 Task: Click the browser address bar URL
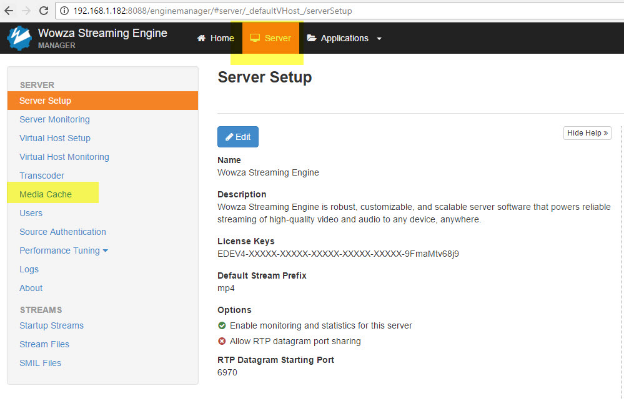coord(220,9)
